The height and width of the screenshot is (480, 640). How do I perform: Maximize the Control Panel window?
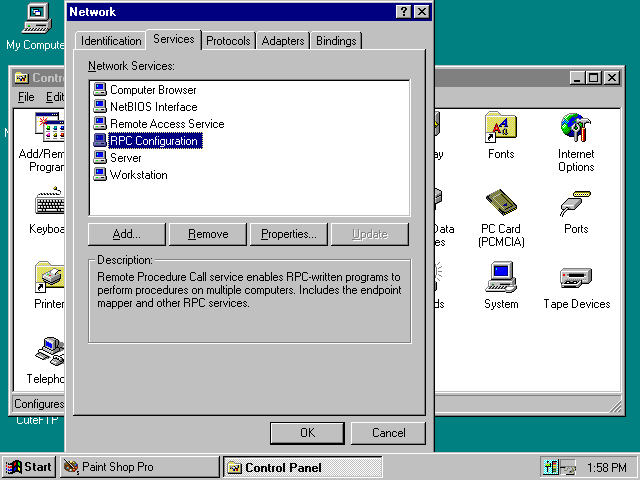593,78
